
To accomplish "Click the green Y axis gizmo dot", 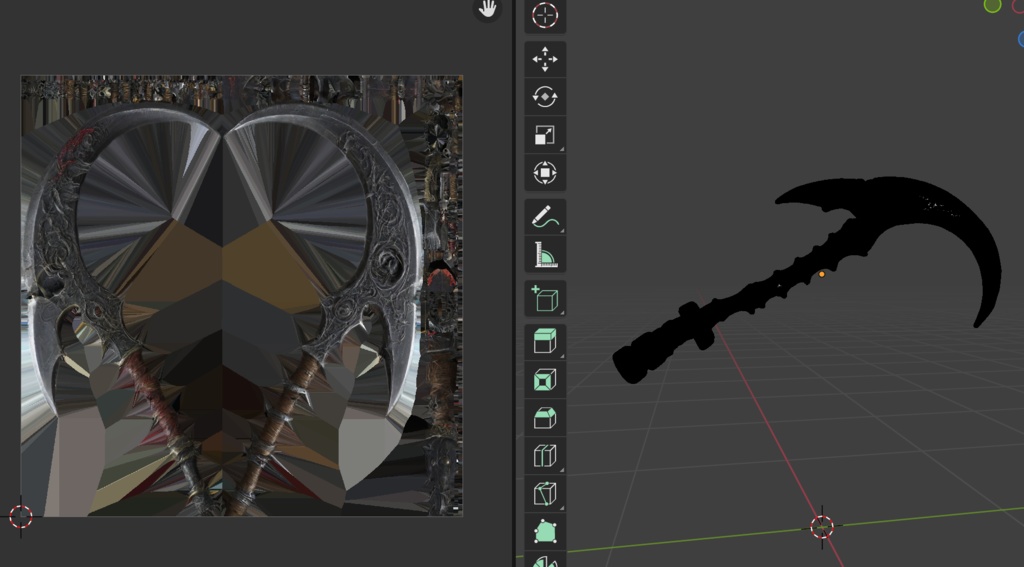I will point(992,6).
